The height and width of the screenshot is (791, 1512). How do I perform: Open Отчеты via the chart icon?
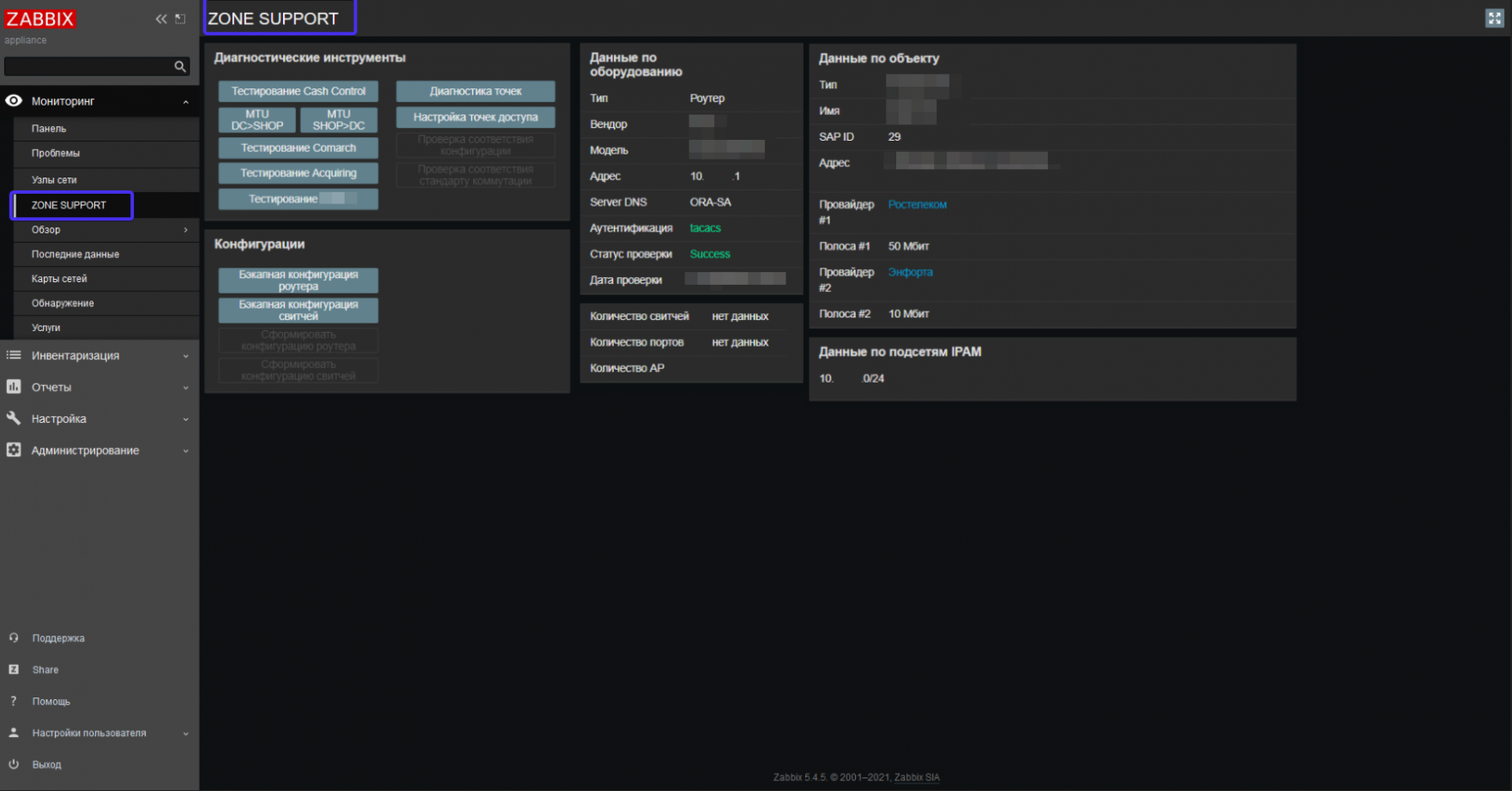13,387
